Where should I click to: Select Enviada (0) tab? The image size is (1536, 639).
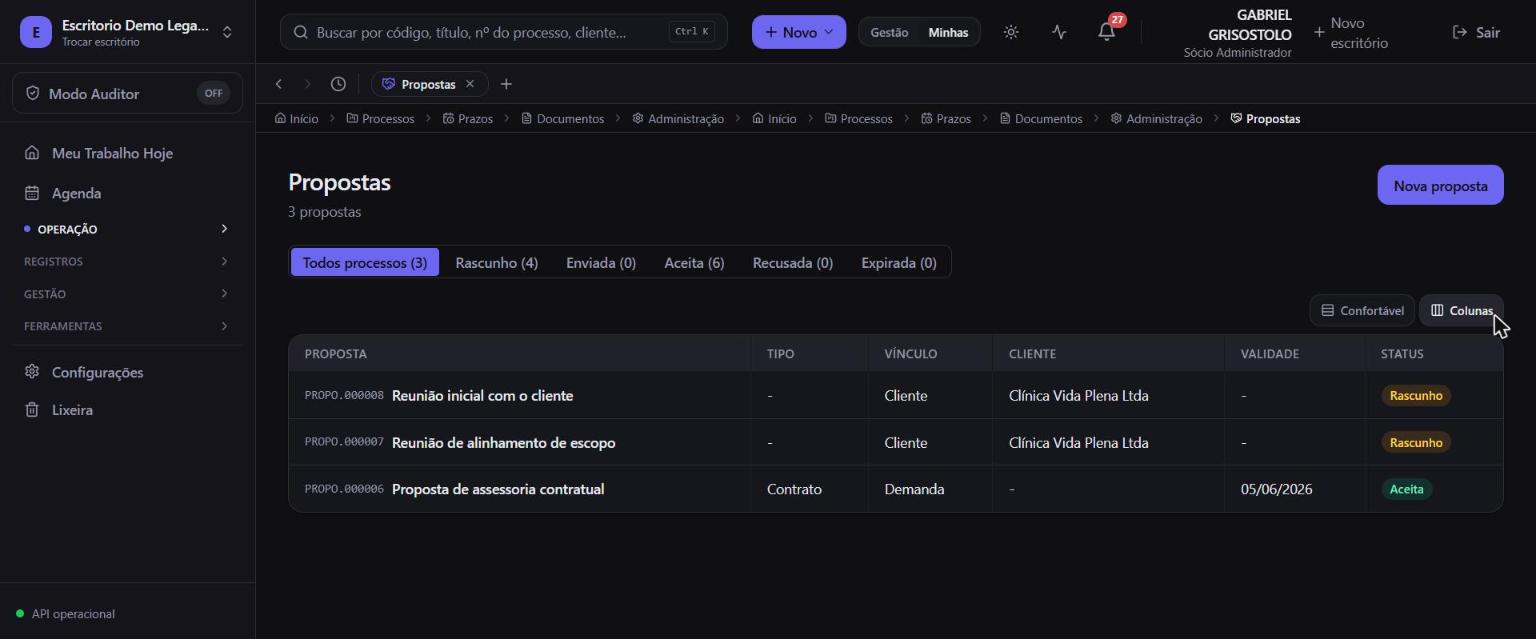tap(601, 263)
